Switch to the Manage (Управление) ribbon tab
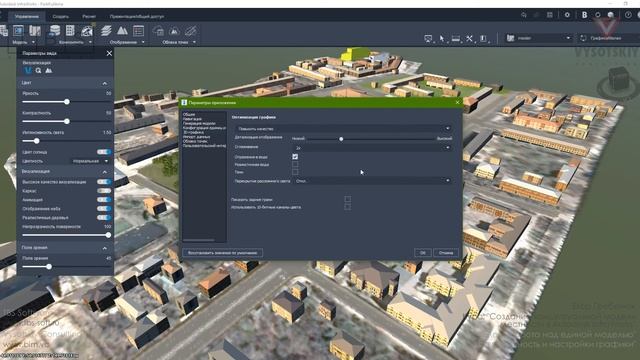 (27, 17)
